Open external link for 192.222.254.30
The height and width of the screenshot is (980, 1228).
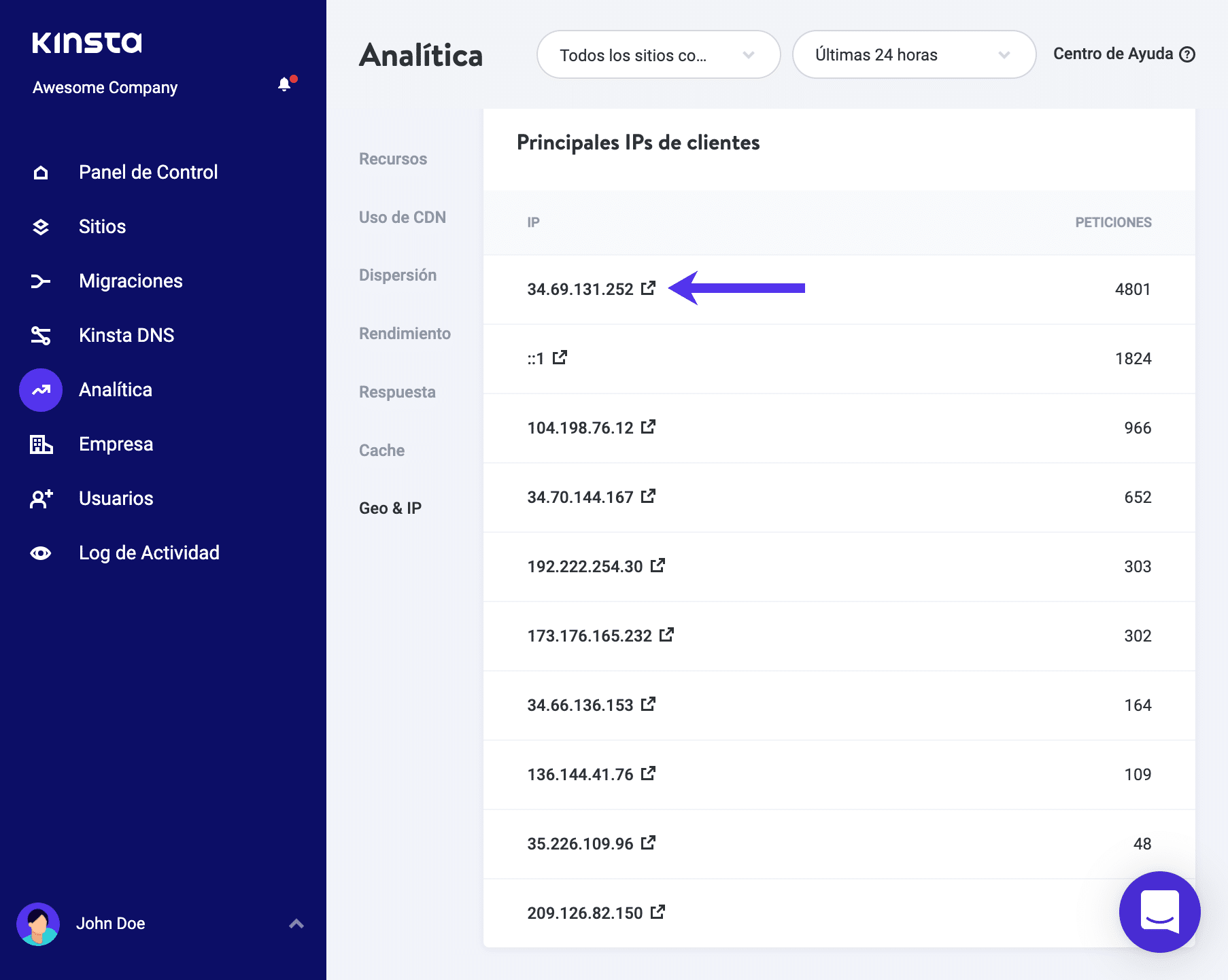(658, 565)
